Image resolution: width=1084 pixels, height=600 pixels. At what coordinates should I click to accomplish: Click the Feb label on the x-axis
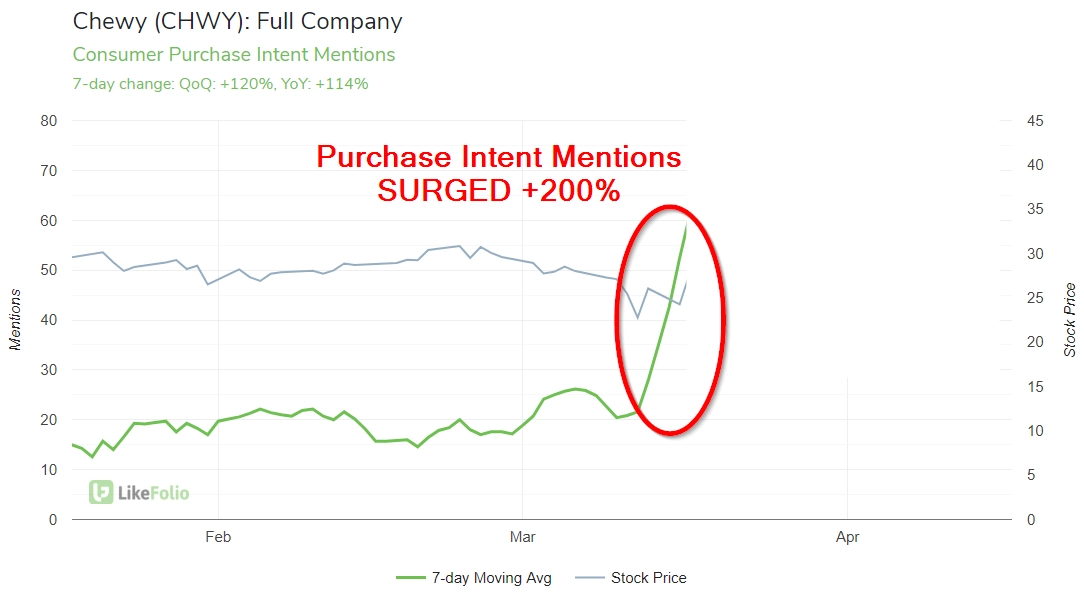pyautogui.click(x=218, y=537)
